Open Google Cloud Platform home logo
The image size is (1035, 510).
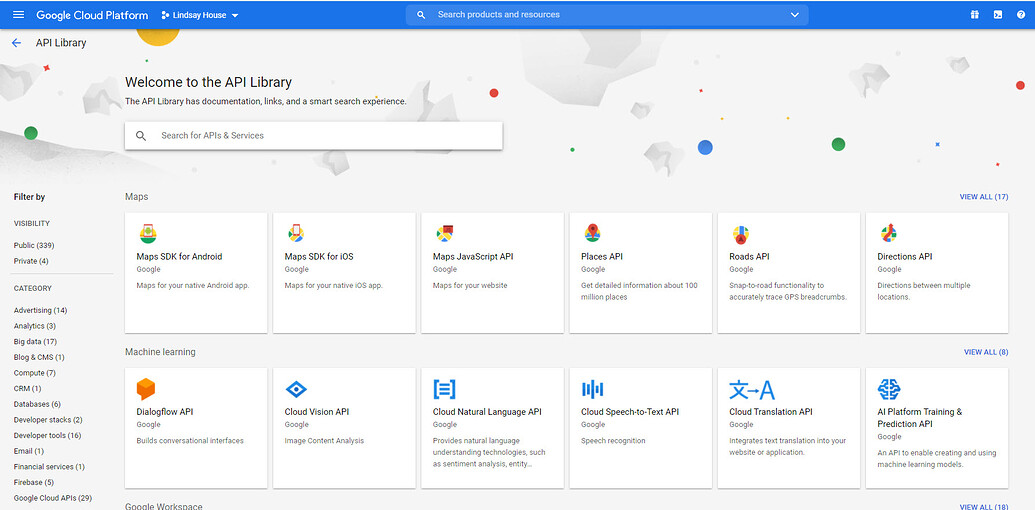tap(92, 15)
